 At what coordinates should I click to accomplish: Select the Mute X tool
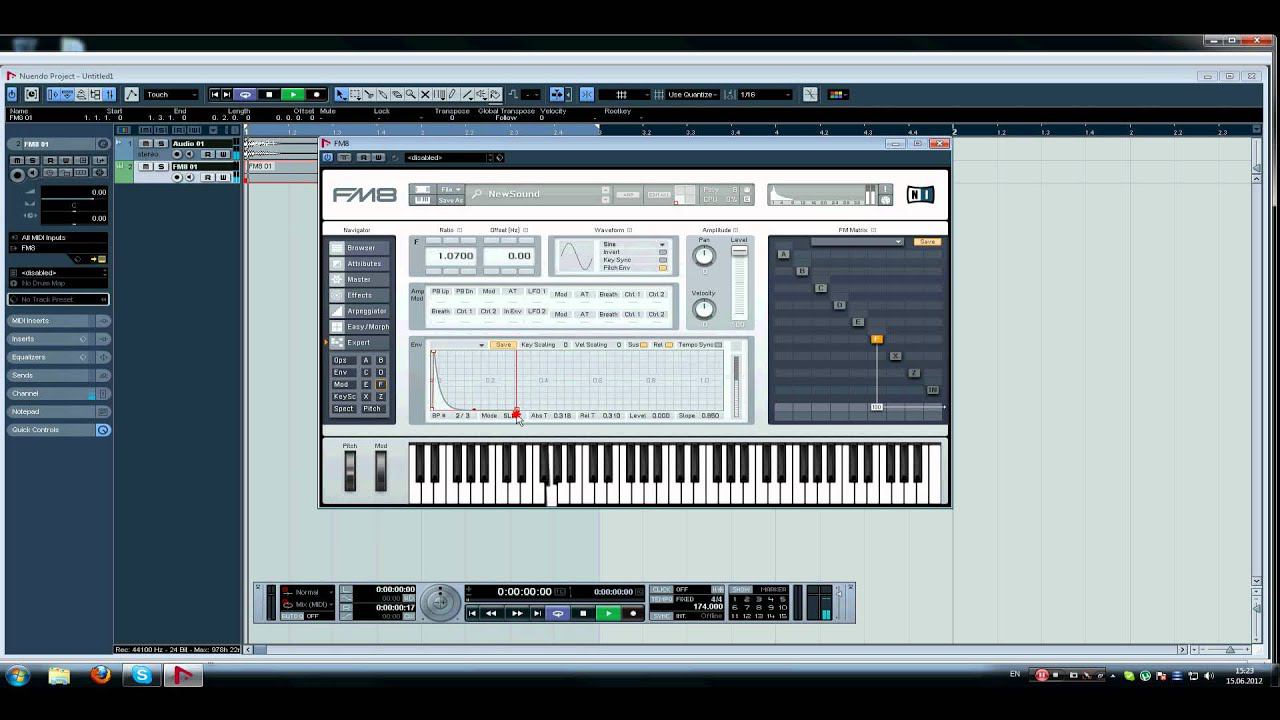(425, 94)
